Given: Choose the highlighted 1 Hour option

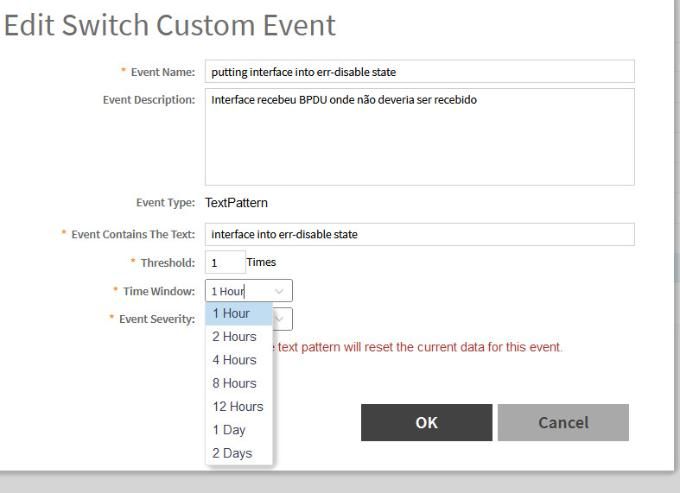Looking at the screenshot, I should 239,314.
